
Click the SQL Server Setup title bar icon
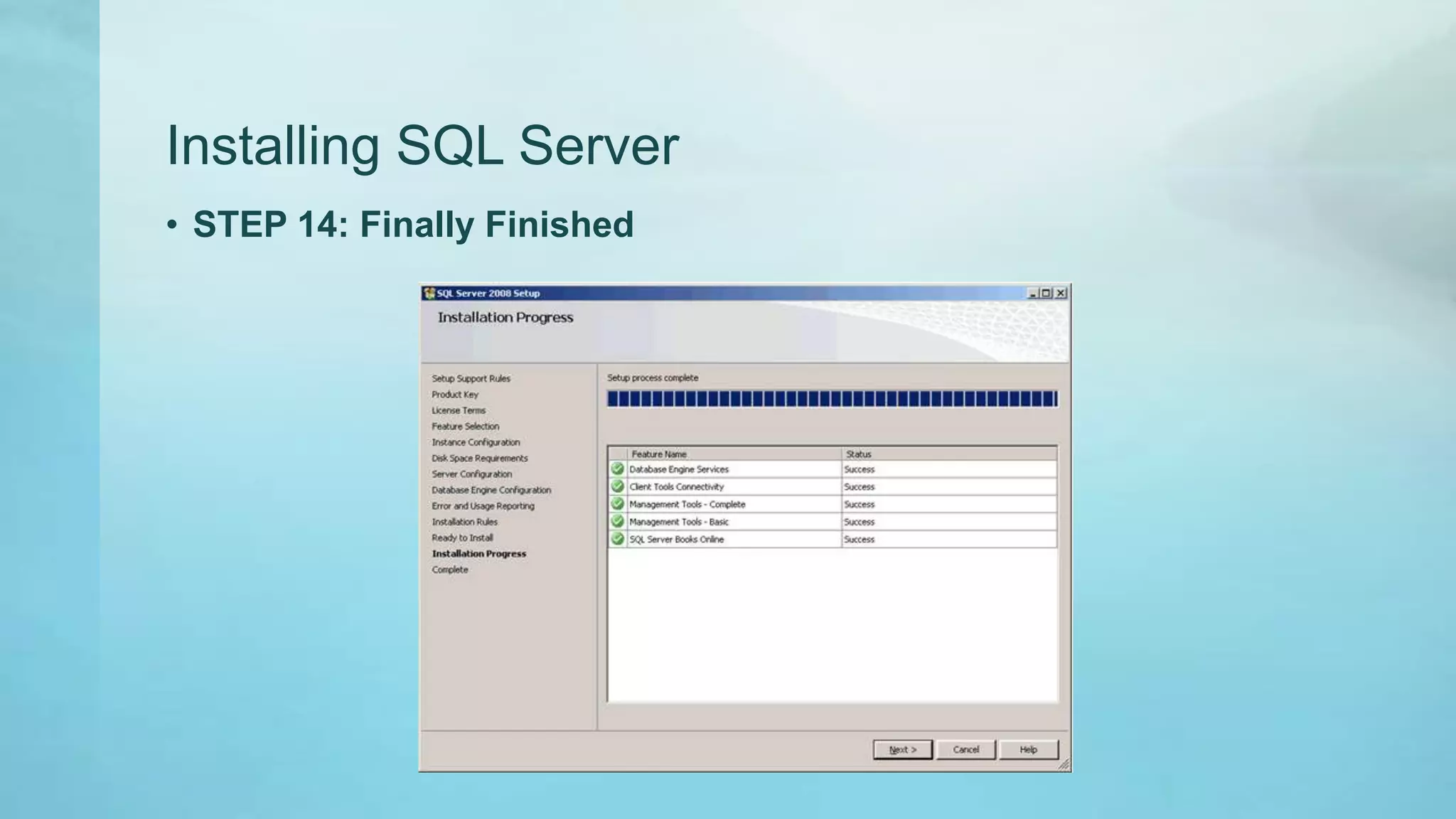(x=429, y=293)
